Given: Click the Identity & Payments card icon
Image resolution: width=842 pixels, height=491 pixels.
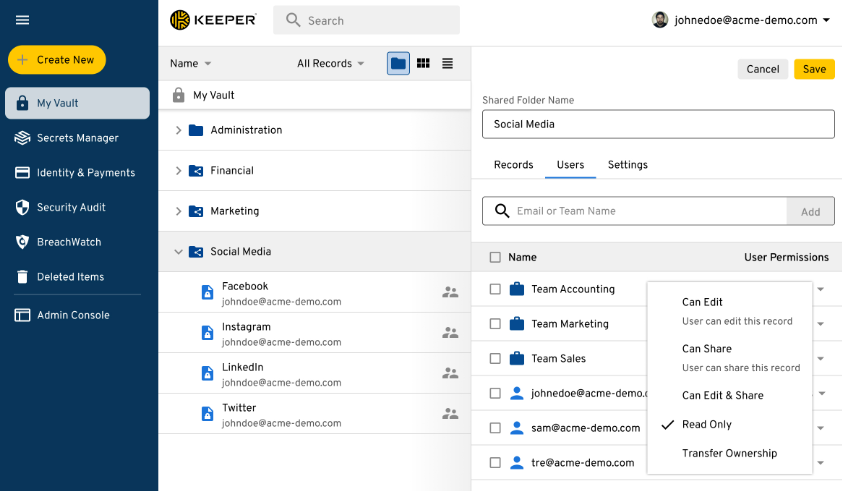Looking at the screenshot, I should click(22, 172).
